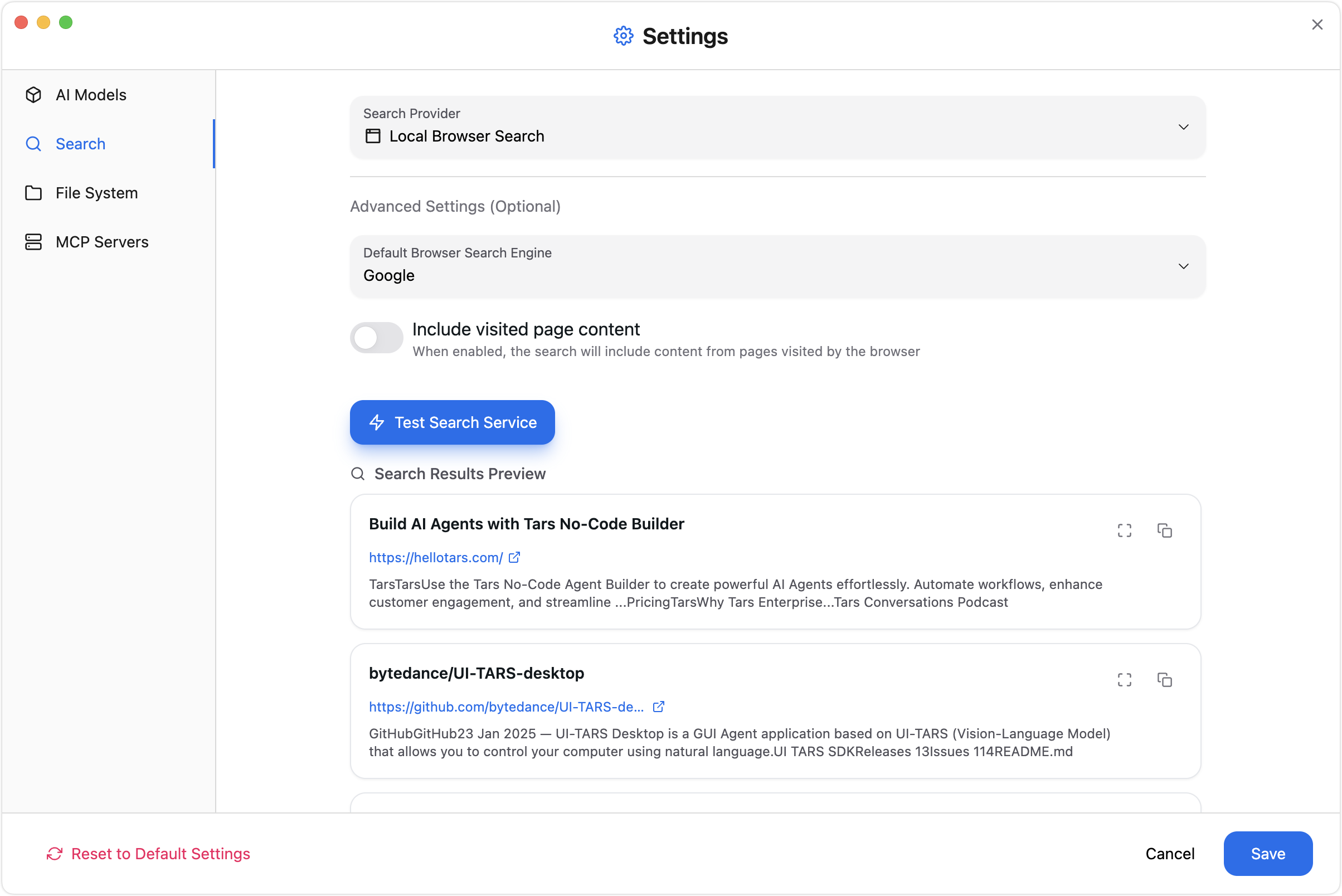Open hellotars.com external link icon
Image resolution: width=1342 pixels, height=896 pixels.
point(514,557)
